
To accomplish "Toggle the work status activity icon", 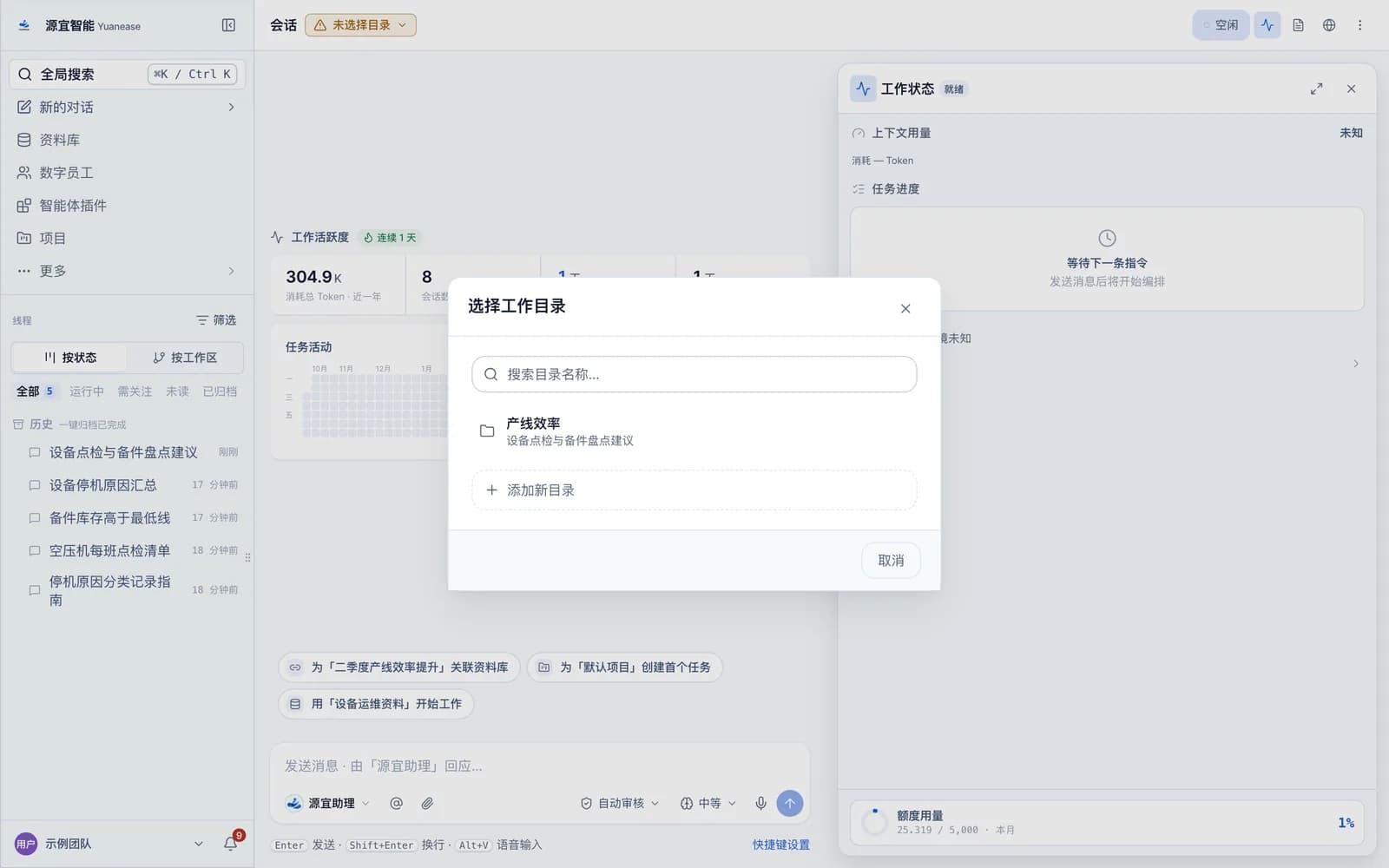I will click(1267, 25).
